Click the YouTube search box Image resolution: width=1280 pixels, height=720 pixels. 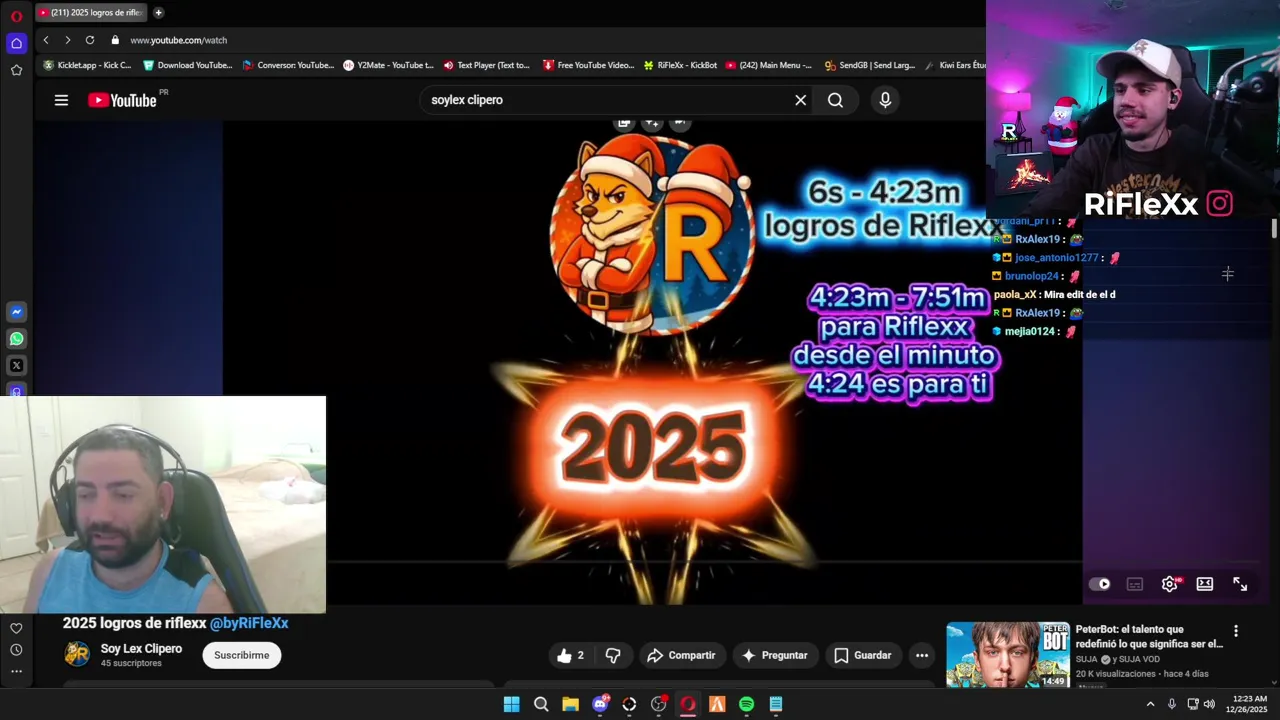(605, 100)
